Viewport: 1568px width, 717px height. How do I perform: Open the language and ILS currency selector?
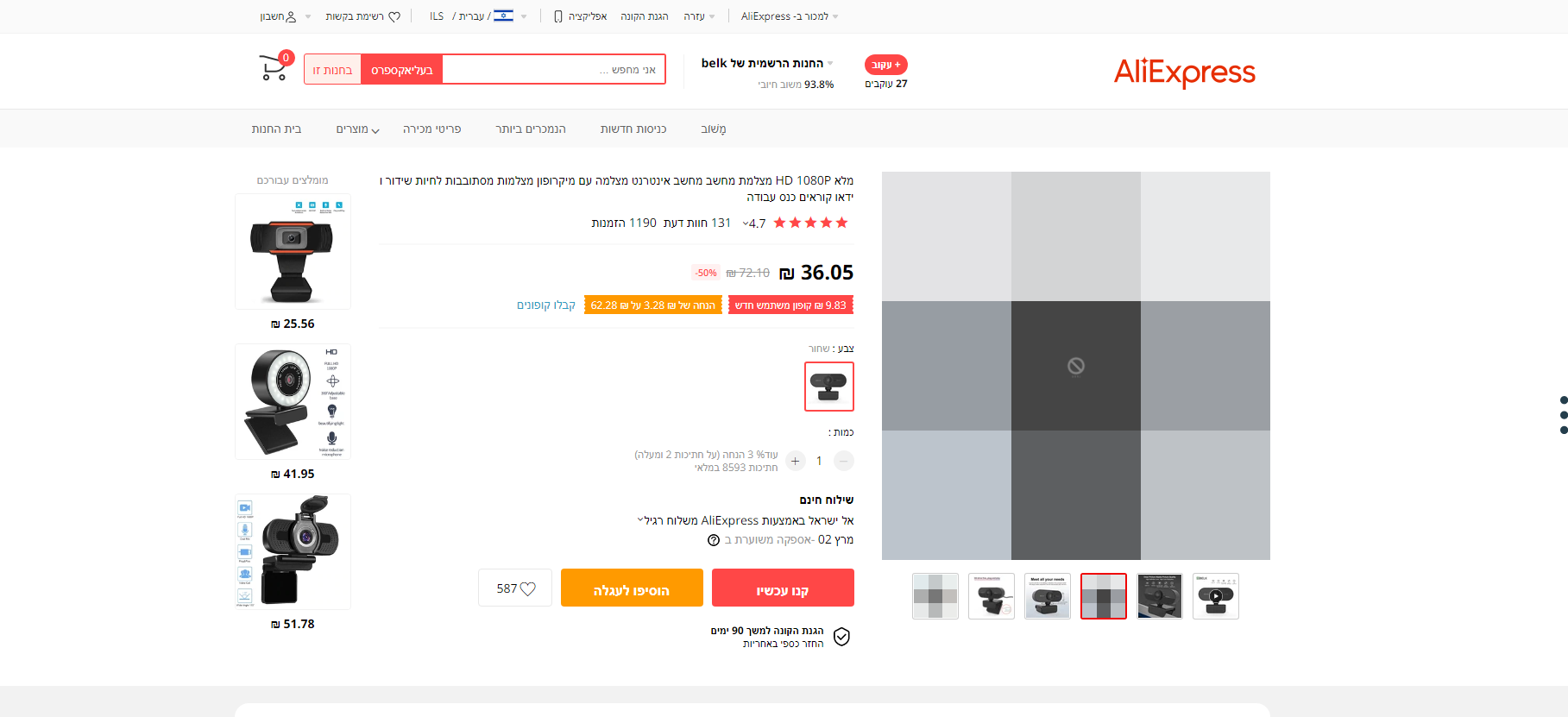click(478, 16)
